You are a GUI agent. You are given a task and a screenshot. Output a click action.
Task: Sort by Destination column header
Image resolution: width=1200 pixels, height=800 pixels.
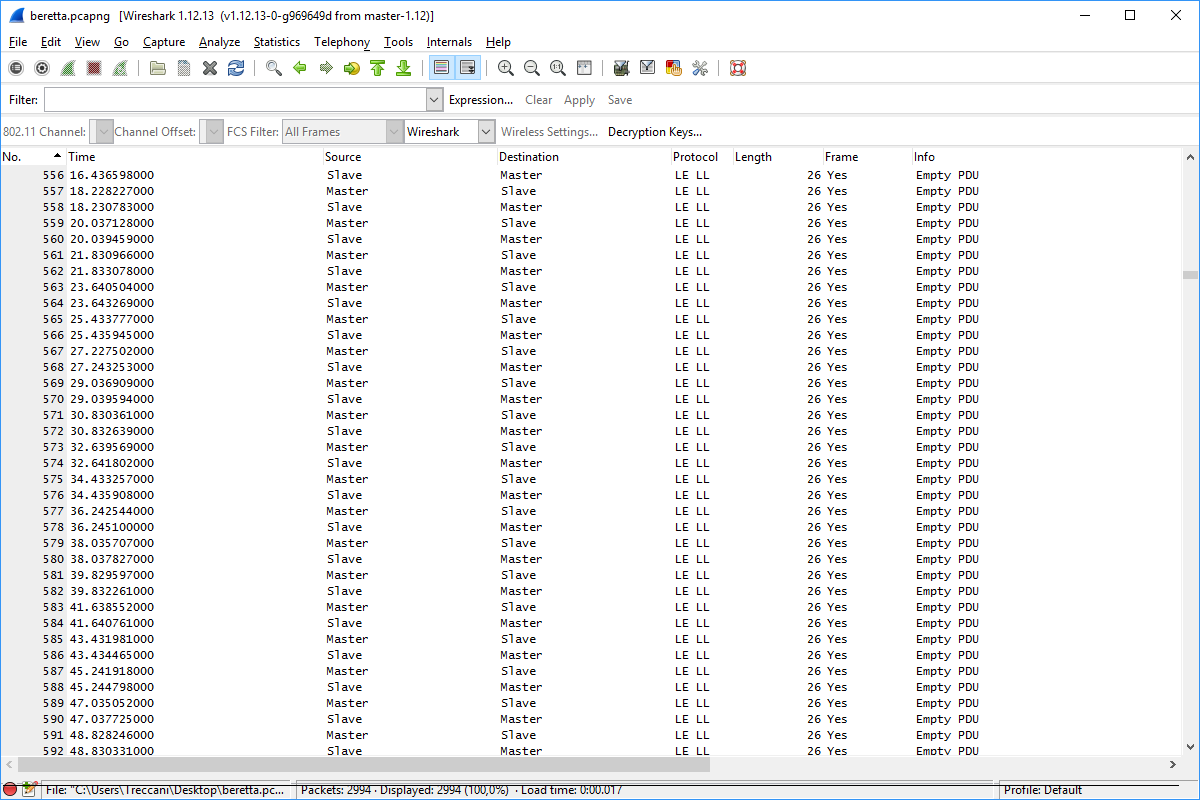584,157
